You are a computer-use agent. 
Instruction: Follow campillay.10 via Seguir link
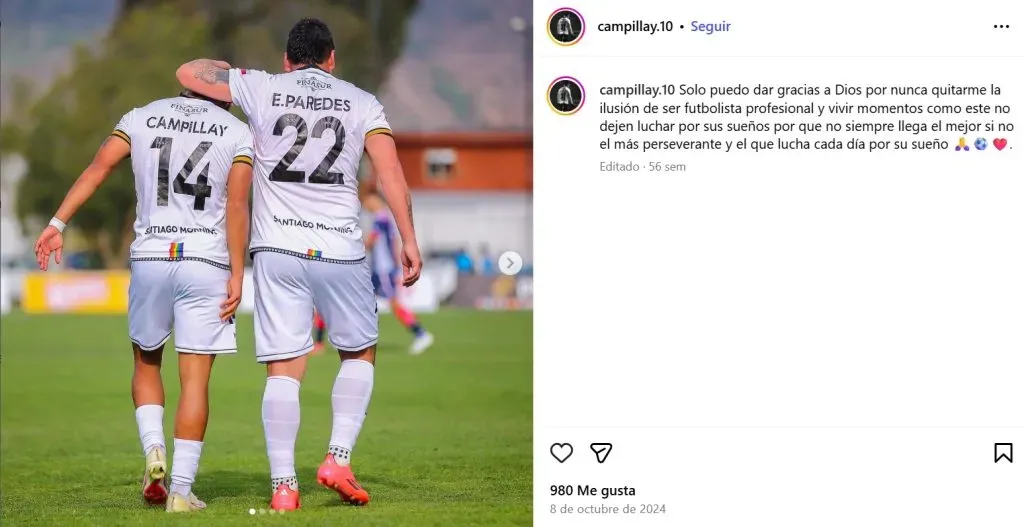coord(711,27)
